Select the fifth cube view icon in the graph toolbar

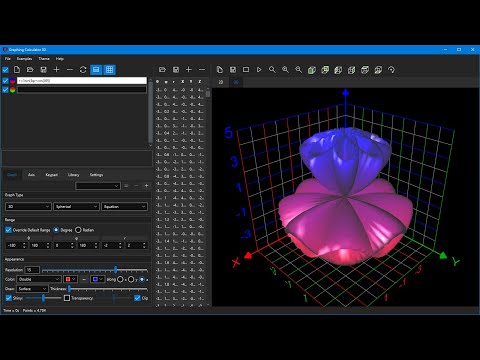tap(365, 70)
